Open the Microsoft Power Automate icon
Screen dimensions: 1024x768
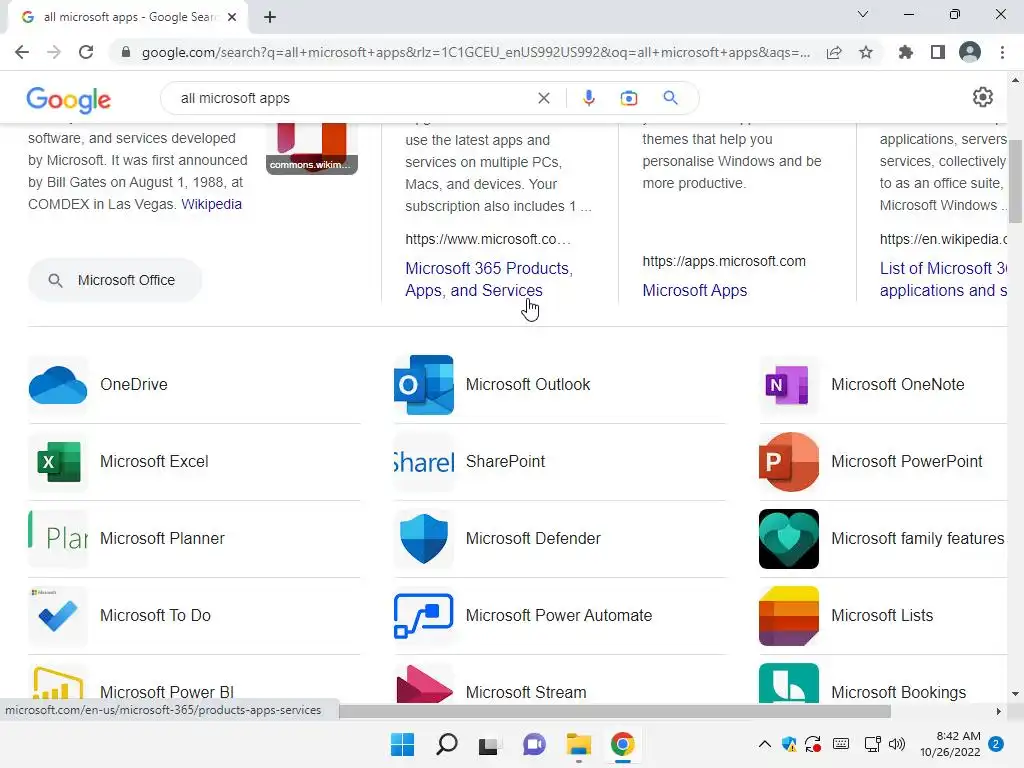424,616
